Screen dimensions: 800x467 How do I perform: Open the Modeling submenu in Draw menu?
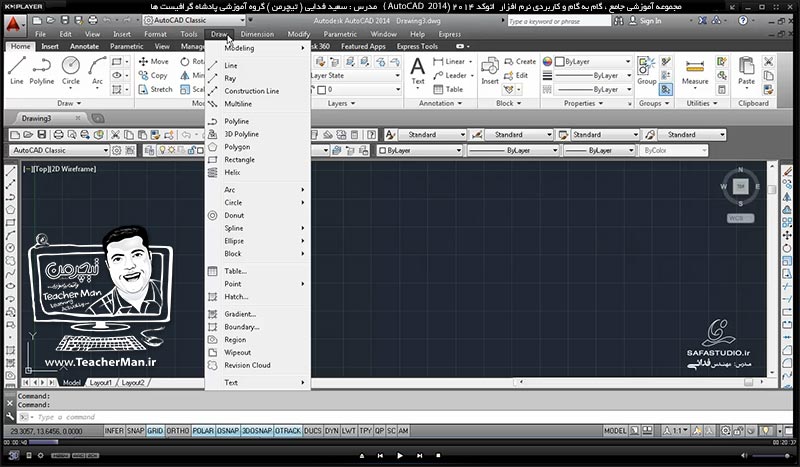[x=258, y=48]
